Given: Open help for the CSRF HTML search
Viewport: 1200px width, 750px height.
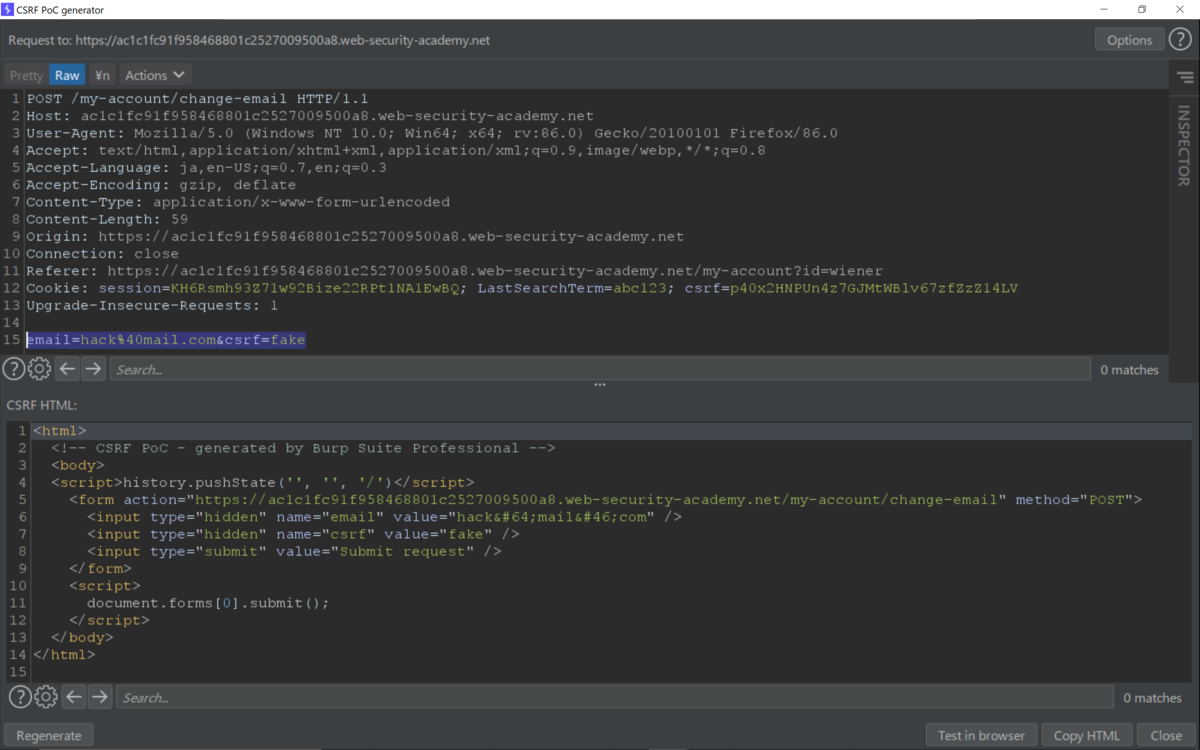Looking at the screenshot, I should pos(20,697).
